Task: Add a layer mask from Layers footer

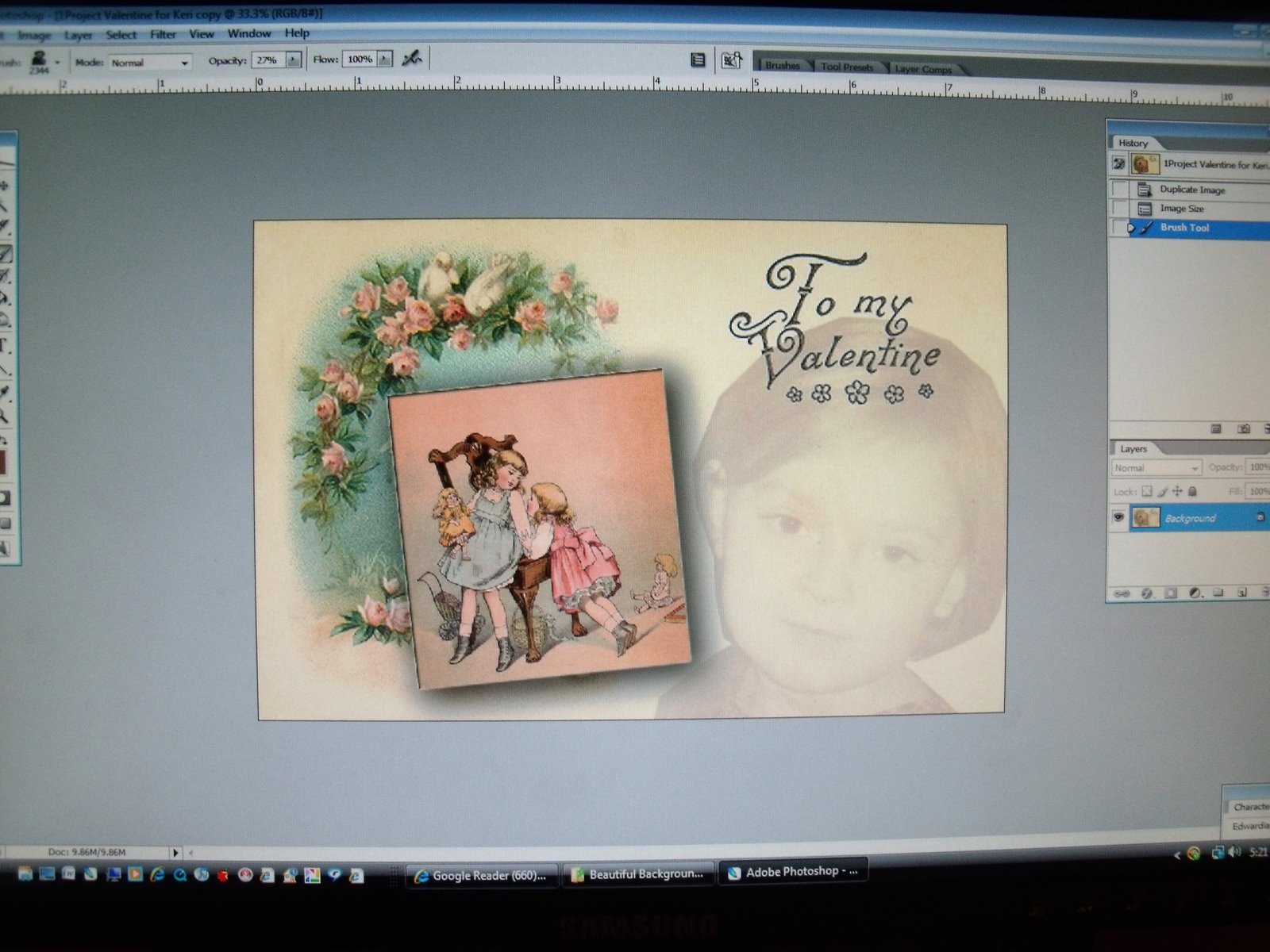Action: tap(1170, 593)
